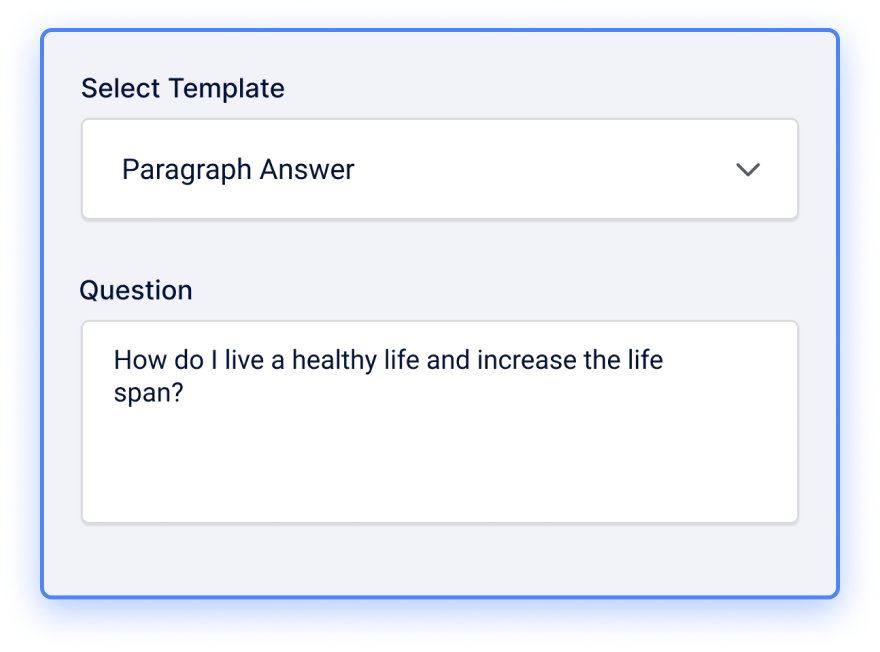Click empty panel area below Question box
The height and width of the screenshot is (652, 880).
439,558
